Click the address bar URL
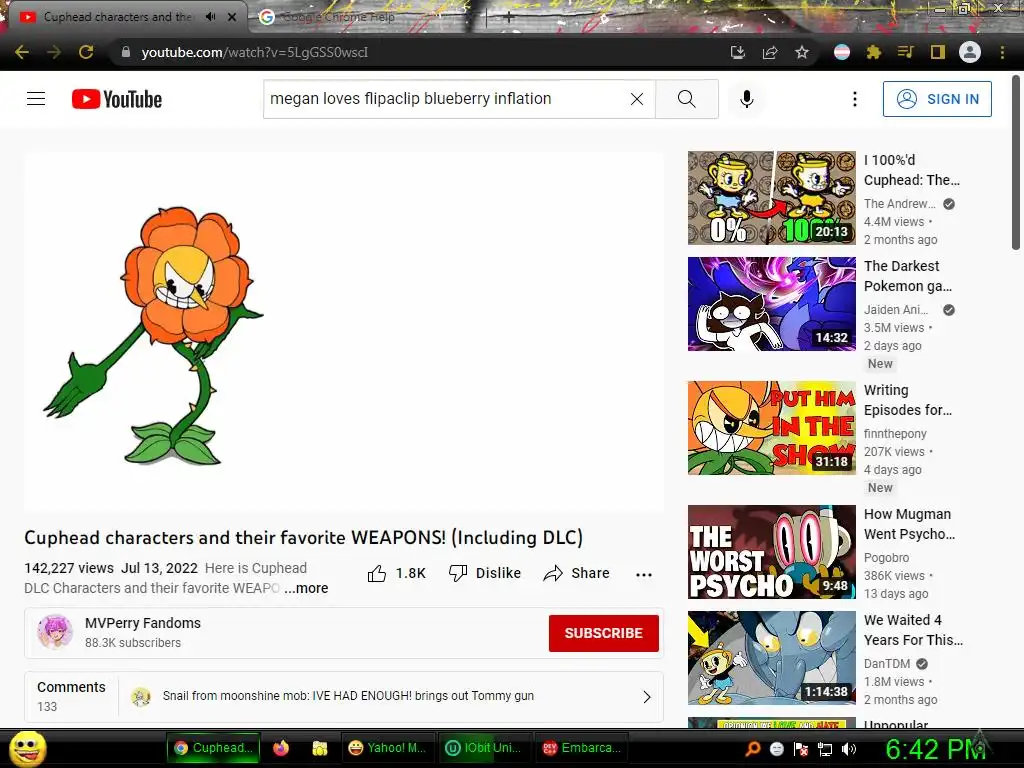The width and height of the screenshot is (1024, 768). tap(255, 52)
